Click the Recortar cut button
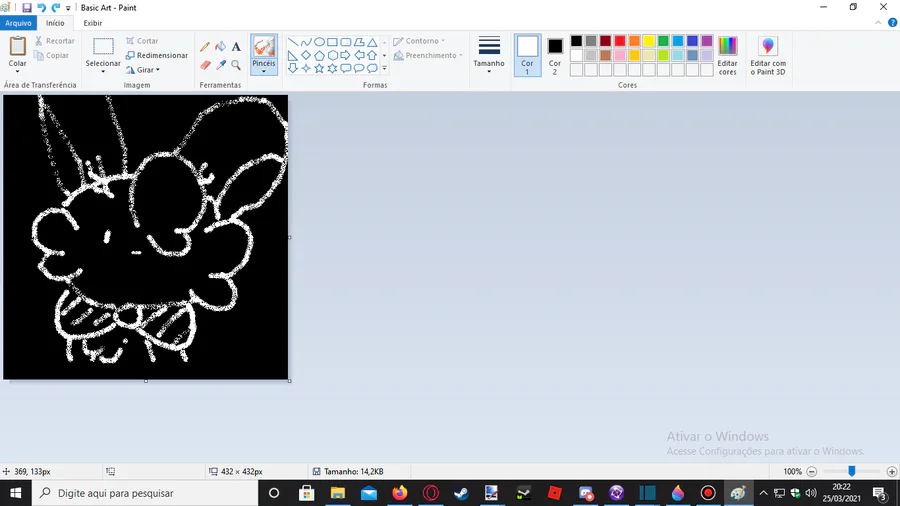900x506 pixels. point(55,41)
